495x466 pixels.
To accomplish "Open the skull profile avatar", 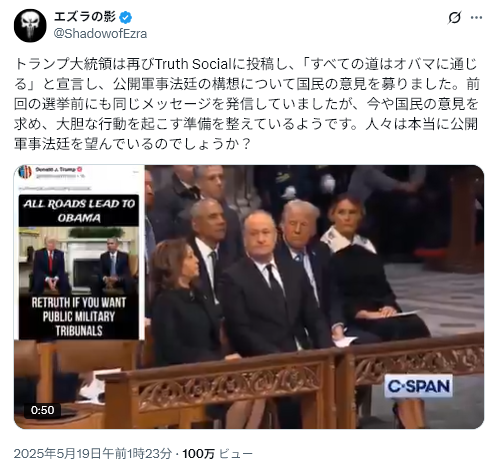I will tap(30, 26).
